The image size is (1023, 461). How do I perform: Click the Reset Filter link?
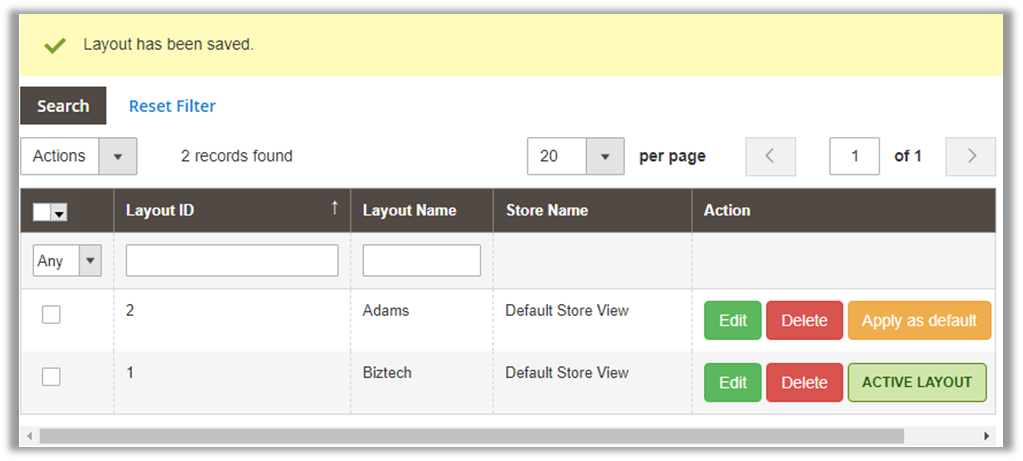pyautogui.click(x=172, y=106)
